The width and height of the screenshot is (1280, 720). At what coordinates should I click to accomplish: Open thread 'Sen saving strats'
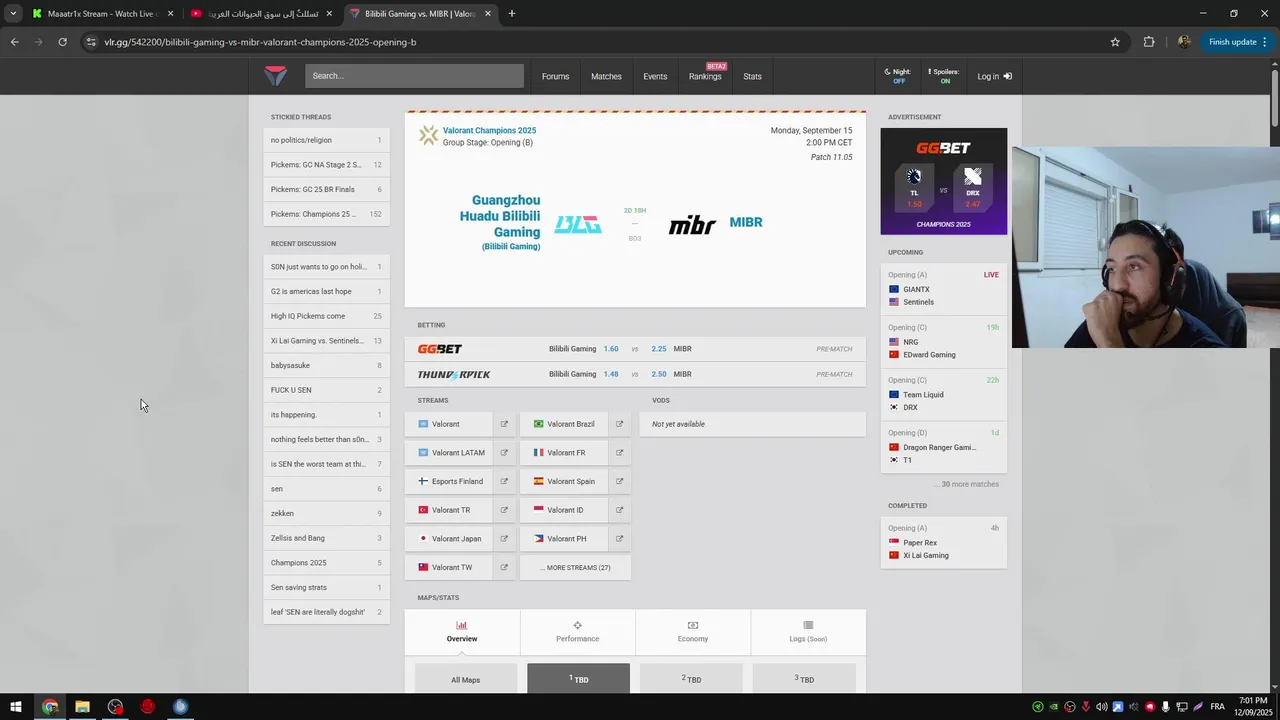(x=326, y=587)
